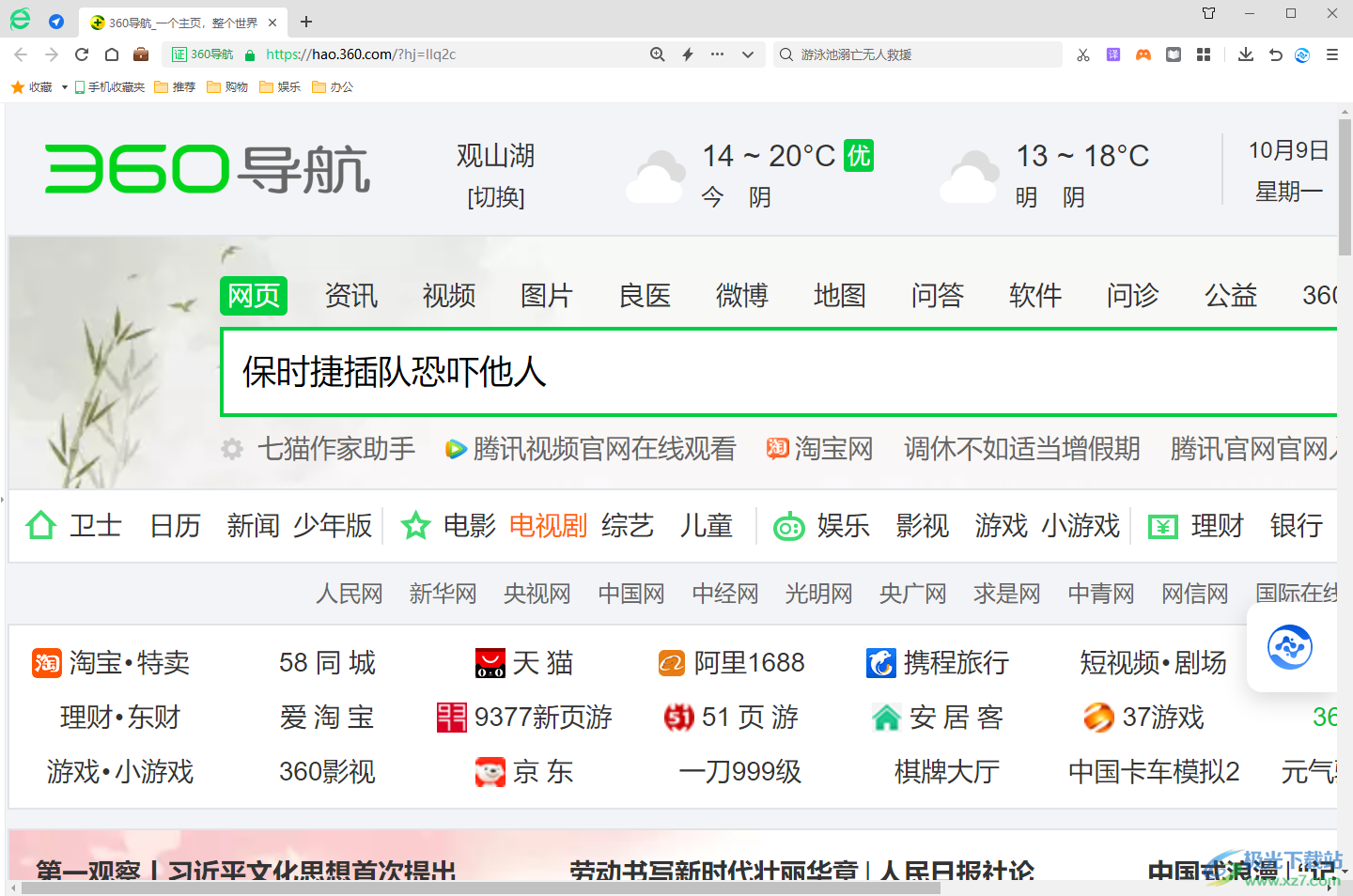Image resolution: width=1353 pixels, height=896 pixels.
Task: Open the 购物 bookmarks folder
Action: click(227, 86)
